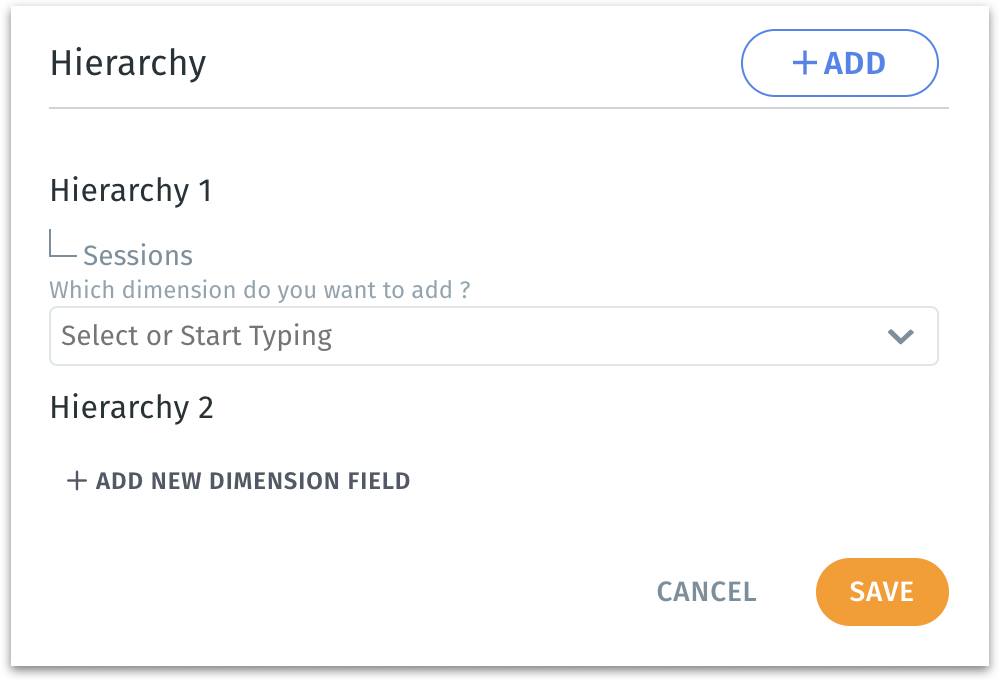Open the dimension dropdown chevron arrow
Viewport: 999px width, 680px height.
click(x=901, y=336)
